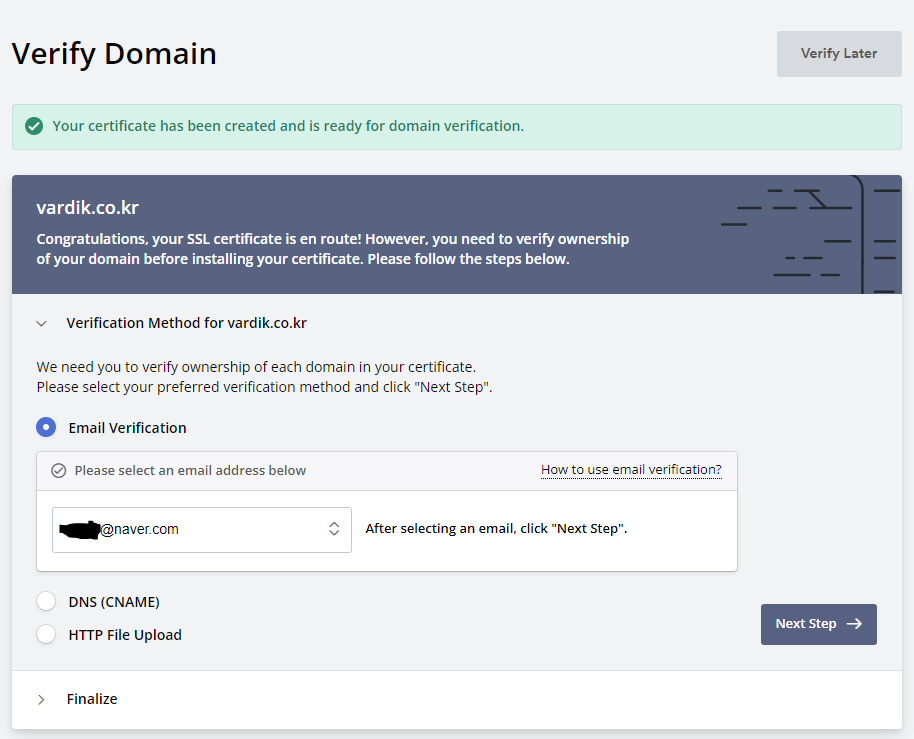This screenshot has width=914, height=739.
Task: Click 'After selecting an email' instruction text
Action: pos(496,529)
